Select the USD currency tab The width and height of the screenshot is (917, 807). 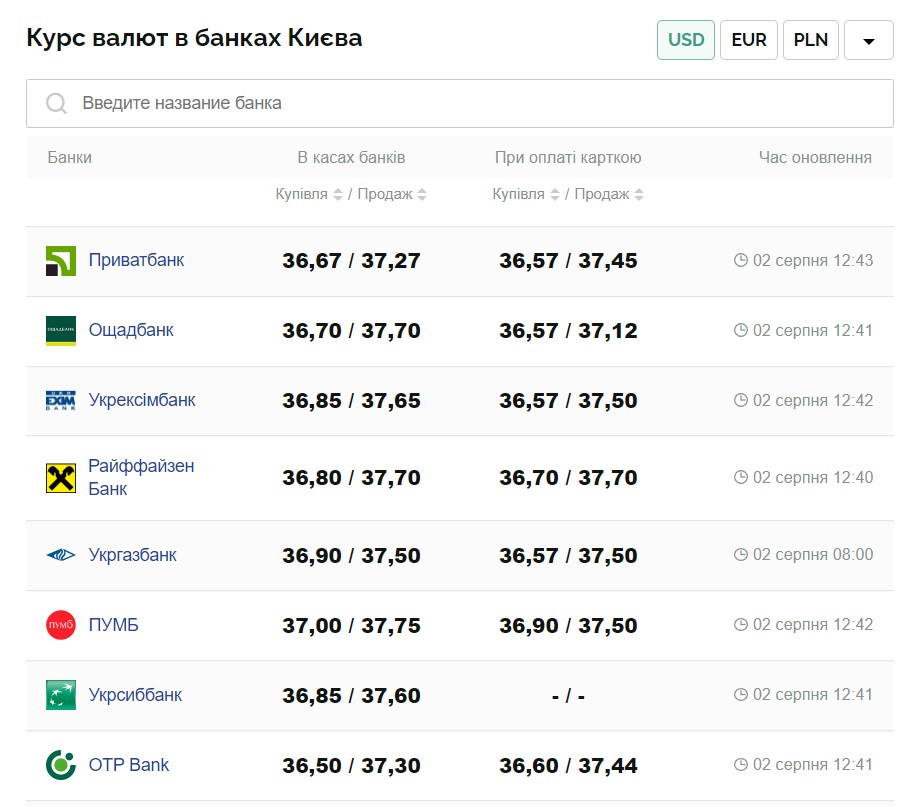[686, 40]
